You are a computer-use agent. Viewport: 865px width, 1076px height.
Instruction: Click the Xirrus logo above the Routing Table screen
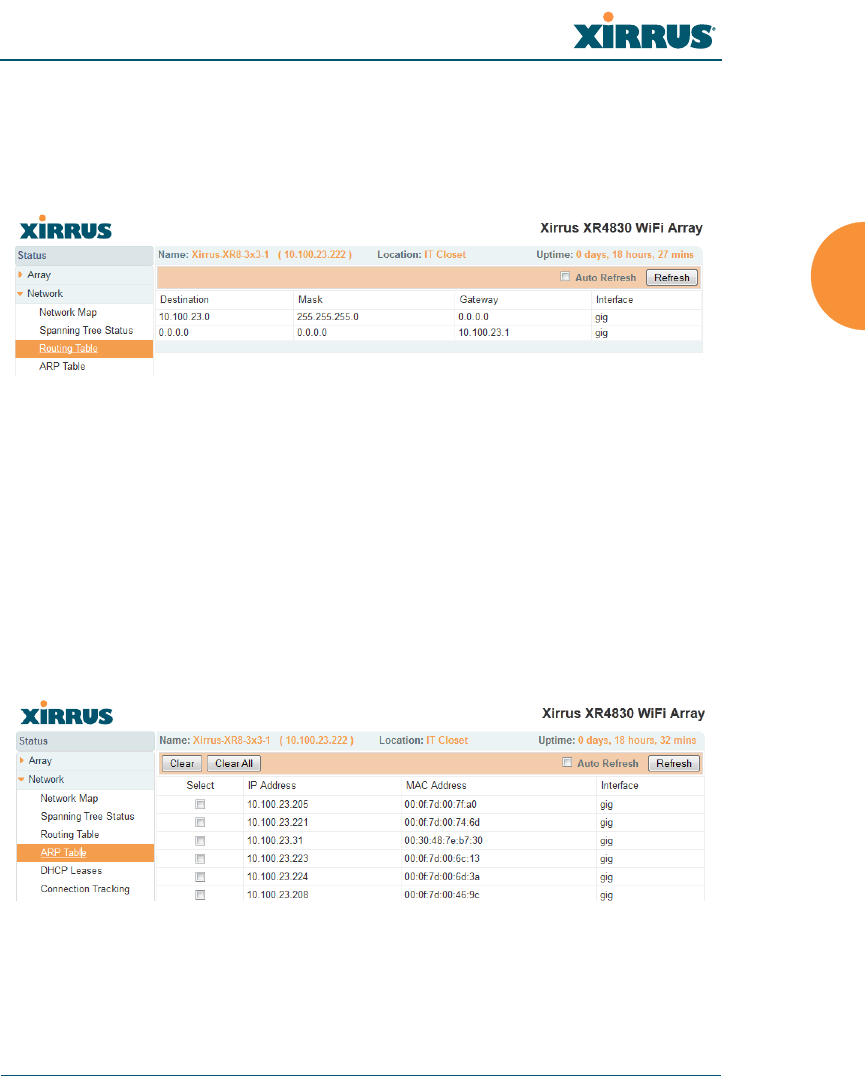tap(66, 227)
